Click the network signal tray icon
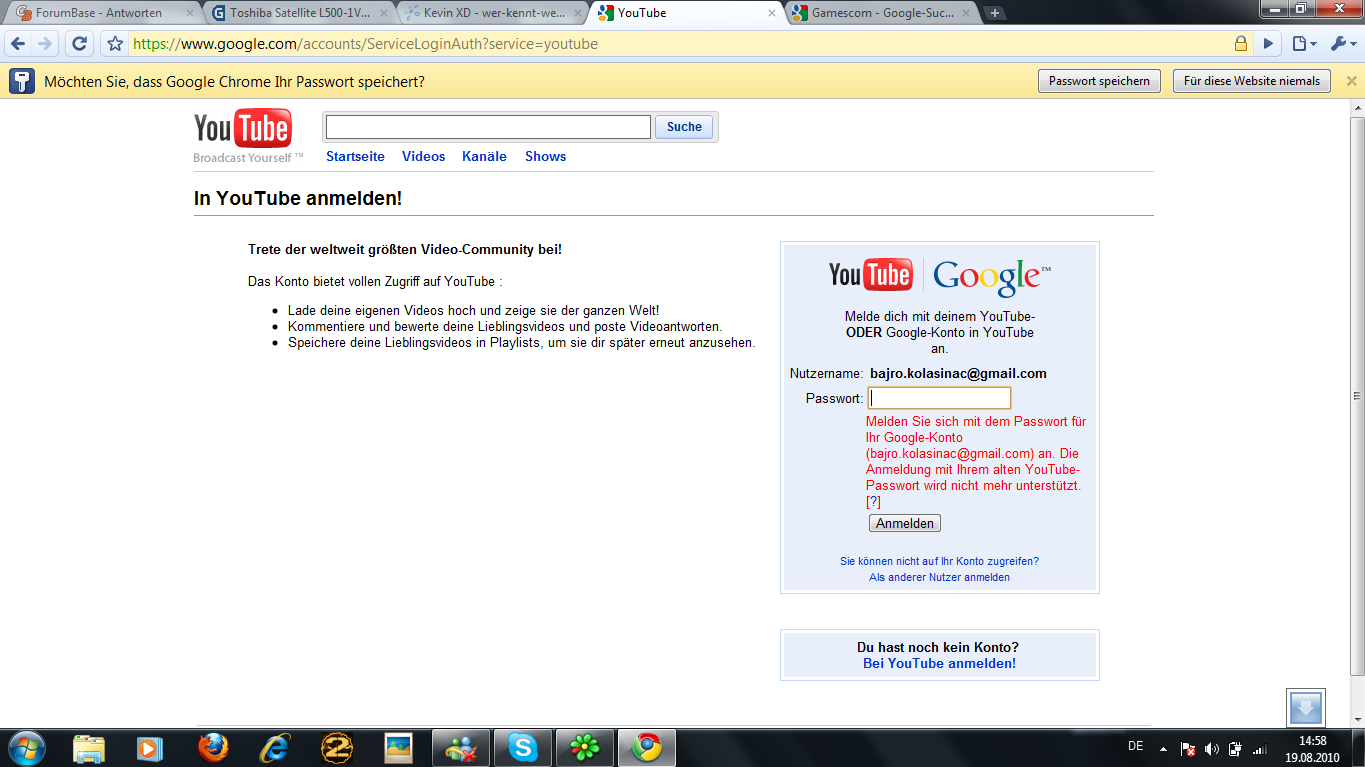Image resolution: width=1365 pixels, height=767 pixels. tap(1260, 748)
